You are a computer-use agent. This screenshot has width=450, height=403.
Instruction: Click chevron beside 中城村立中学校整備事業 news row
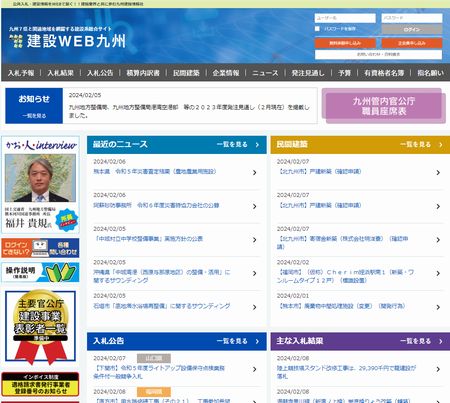point(254,240)
